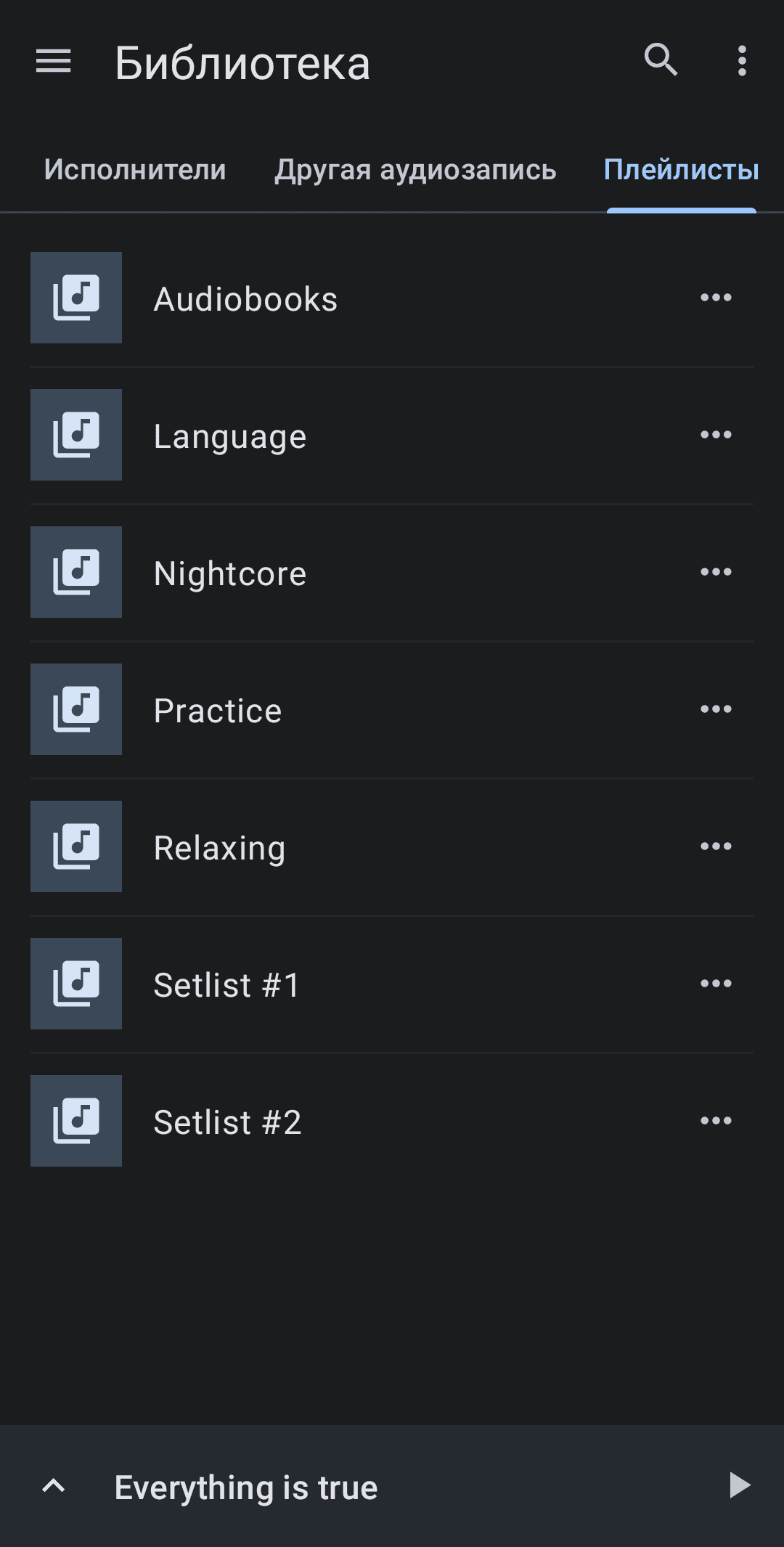
Task: Open the vertical three-dot overflow menu
Action: (x=741, y=61)
